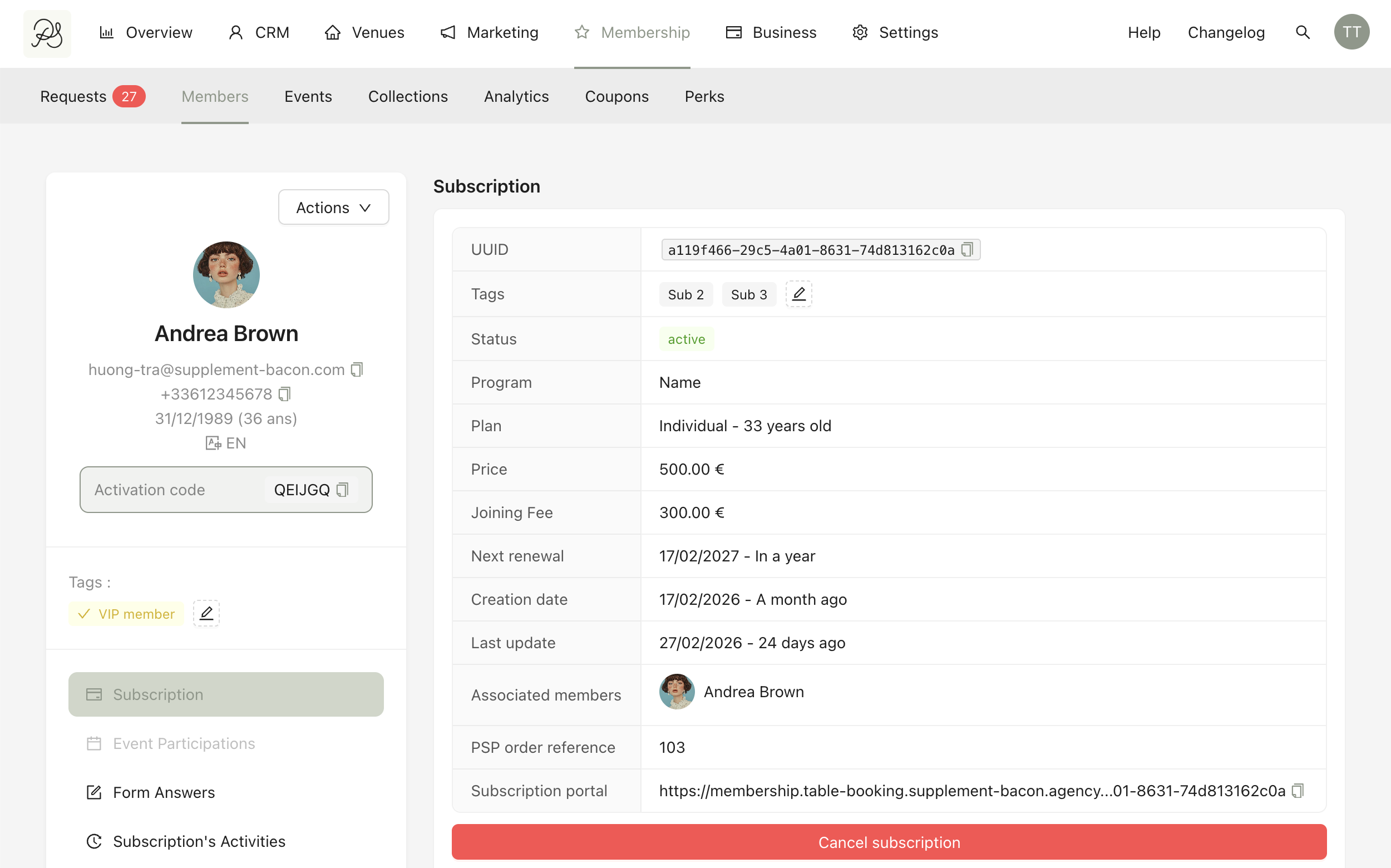Open the Actions dropdown
This screenshot has height=868, width=1391.
coord(333,207)
